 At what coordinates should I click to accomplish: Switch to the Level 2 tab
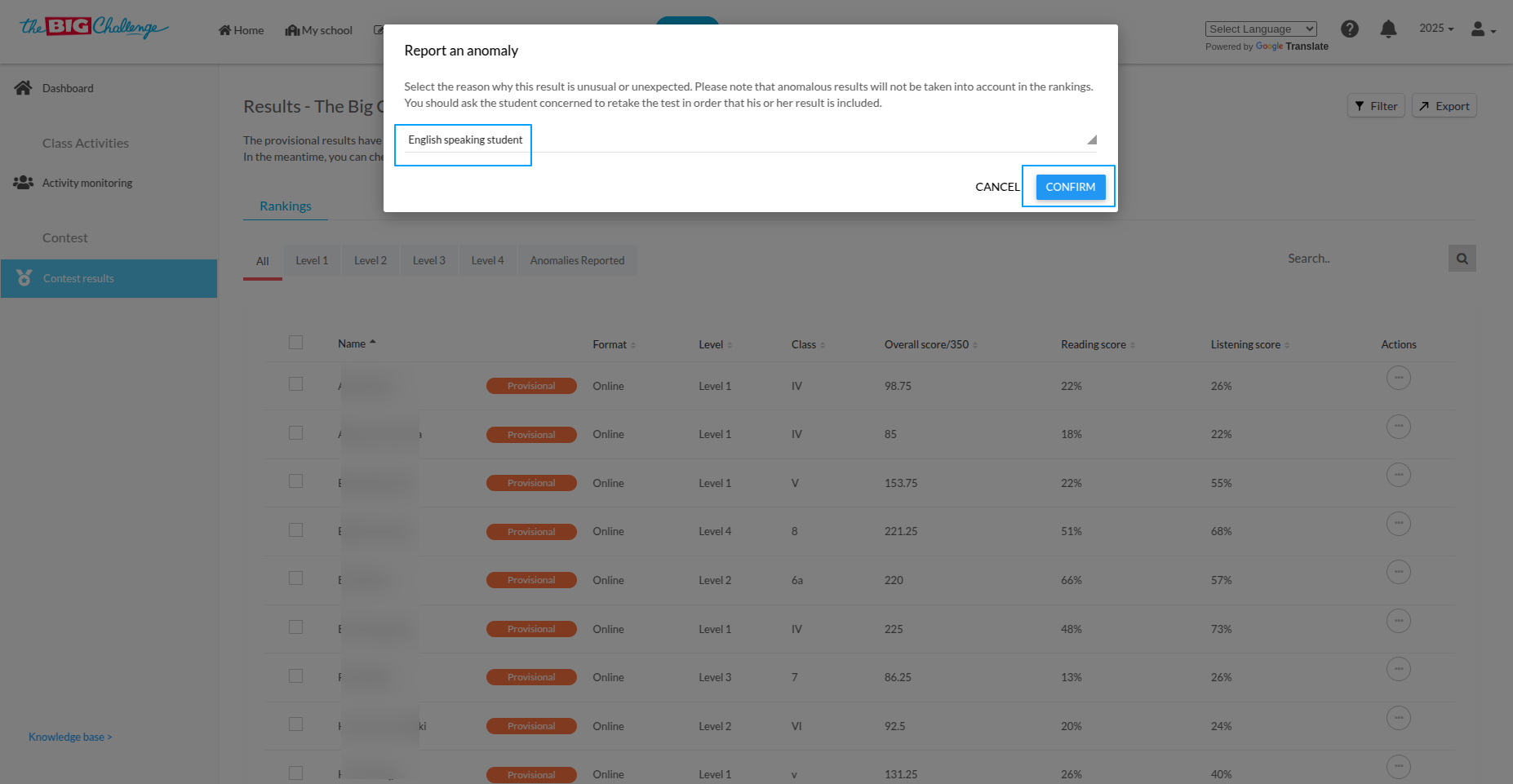[x=370, y=261]
